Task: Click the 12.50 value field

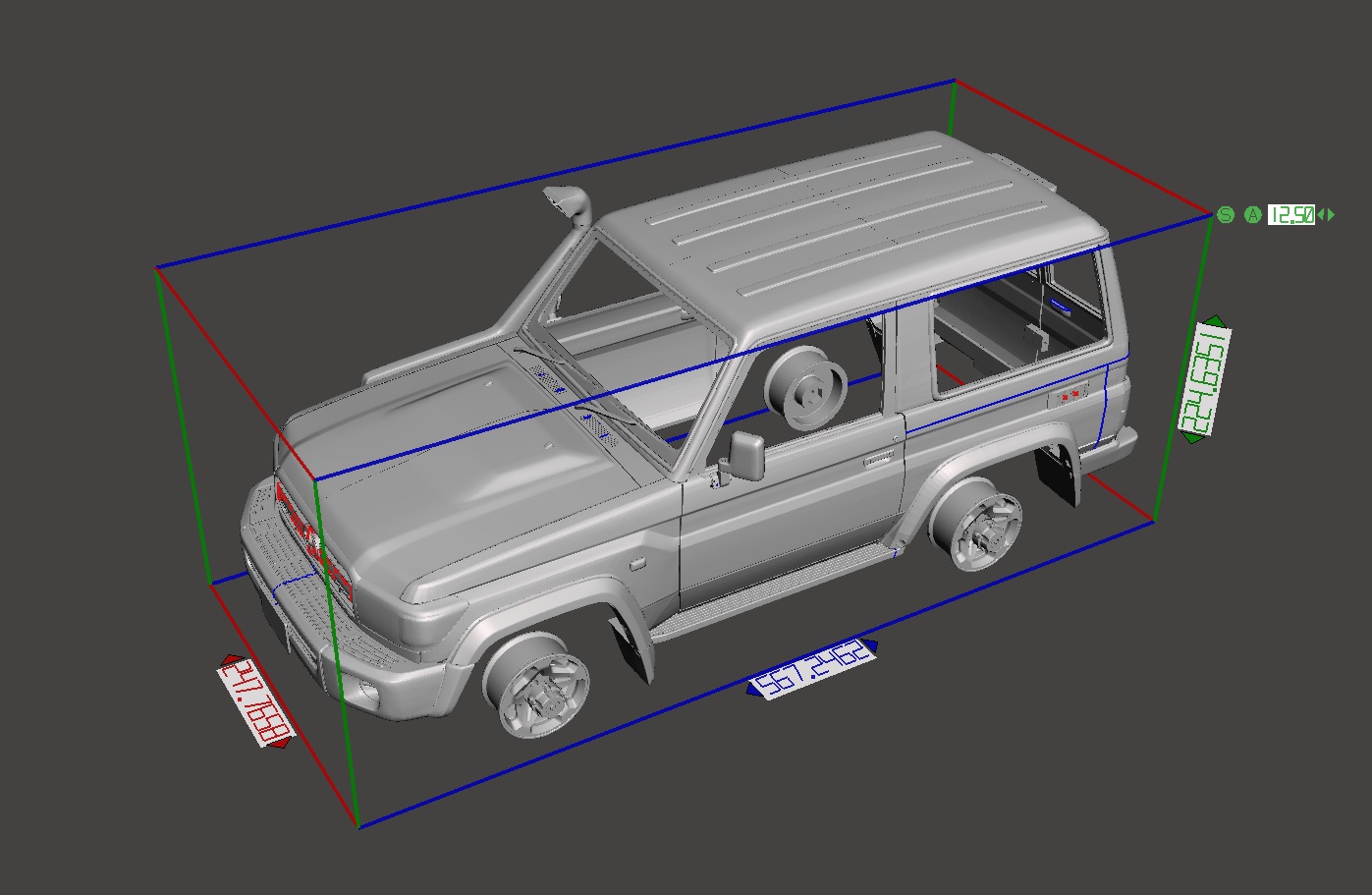Action: (1291, 214)
